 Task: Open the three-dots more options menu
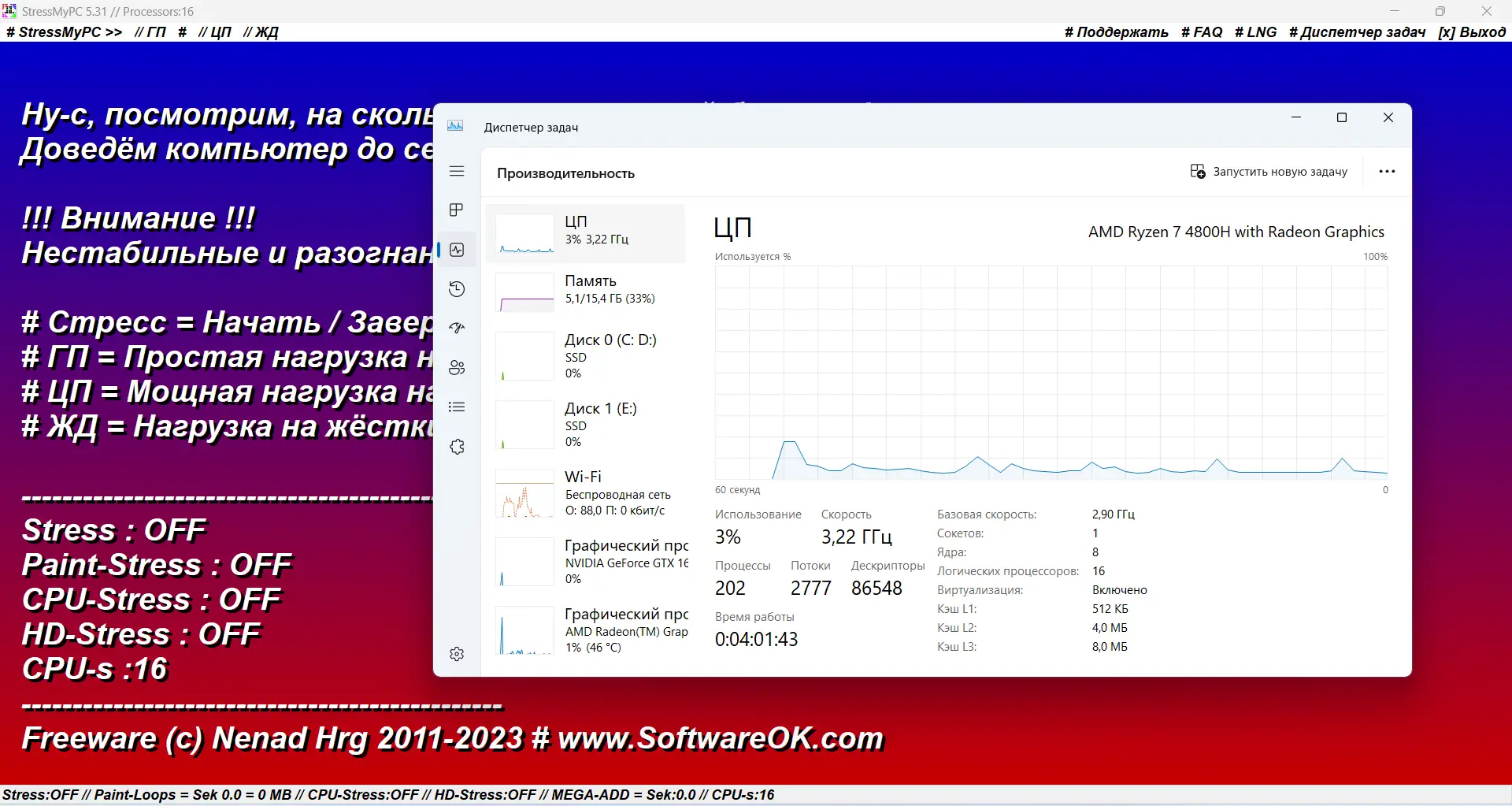point(1387,172)
